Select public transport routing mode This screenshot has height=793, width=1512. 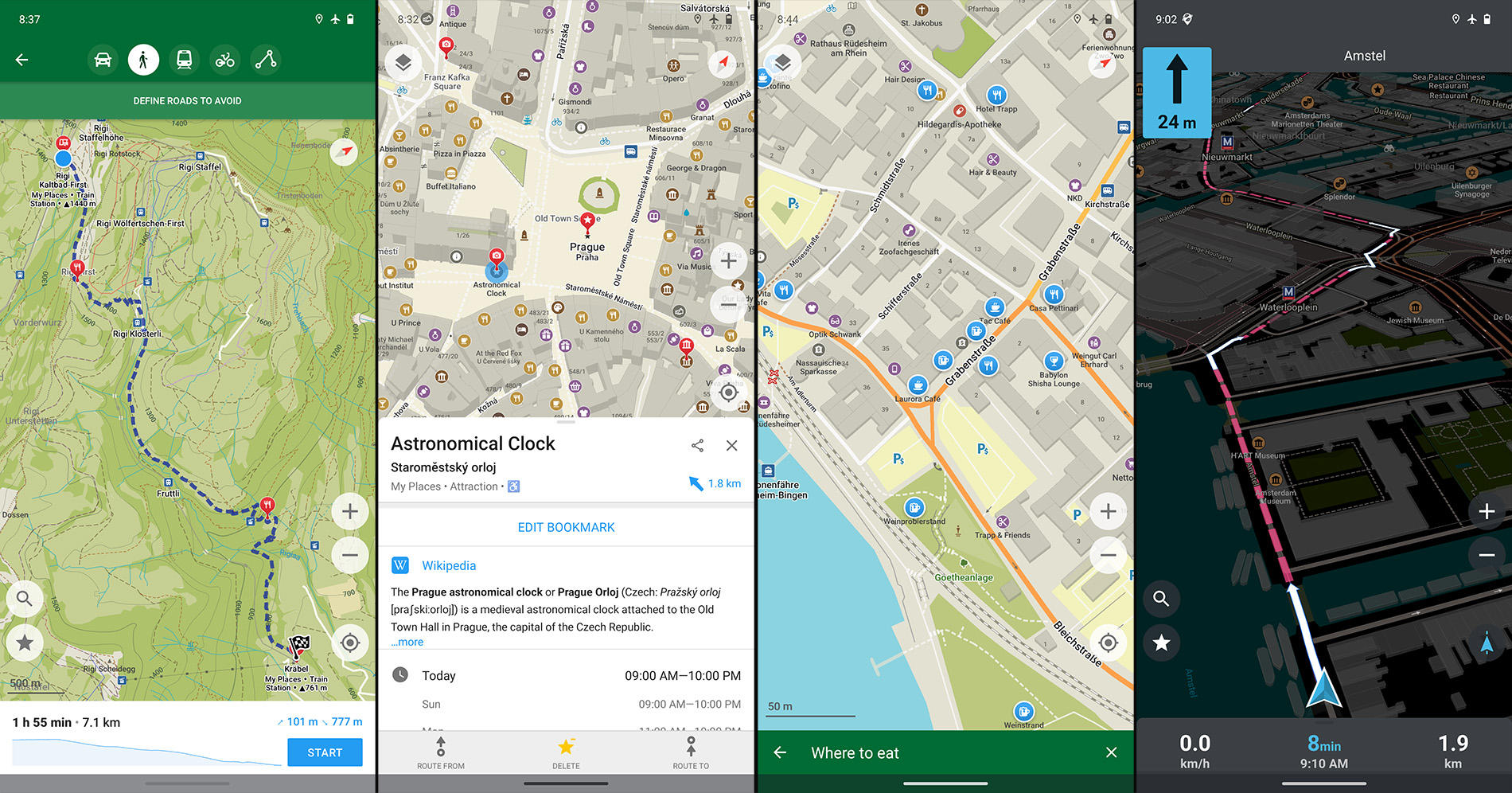coord(184,59)
